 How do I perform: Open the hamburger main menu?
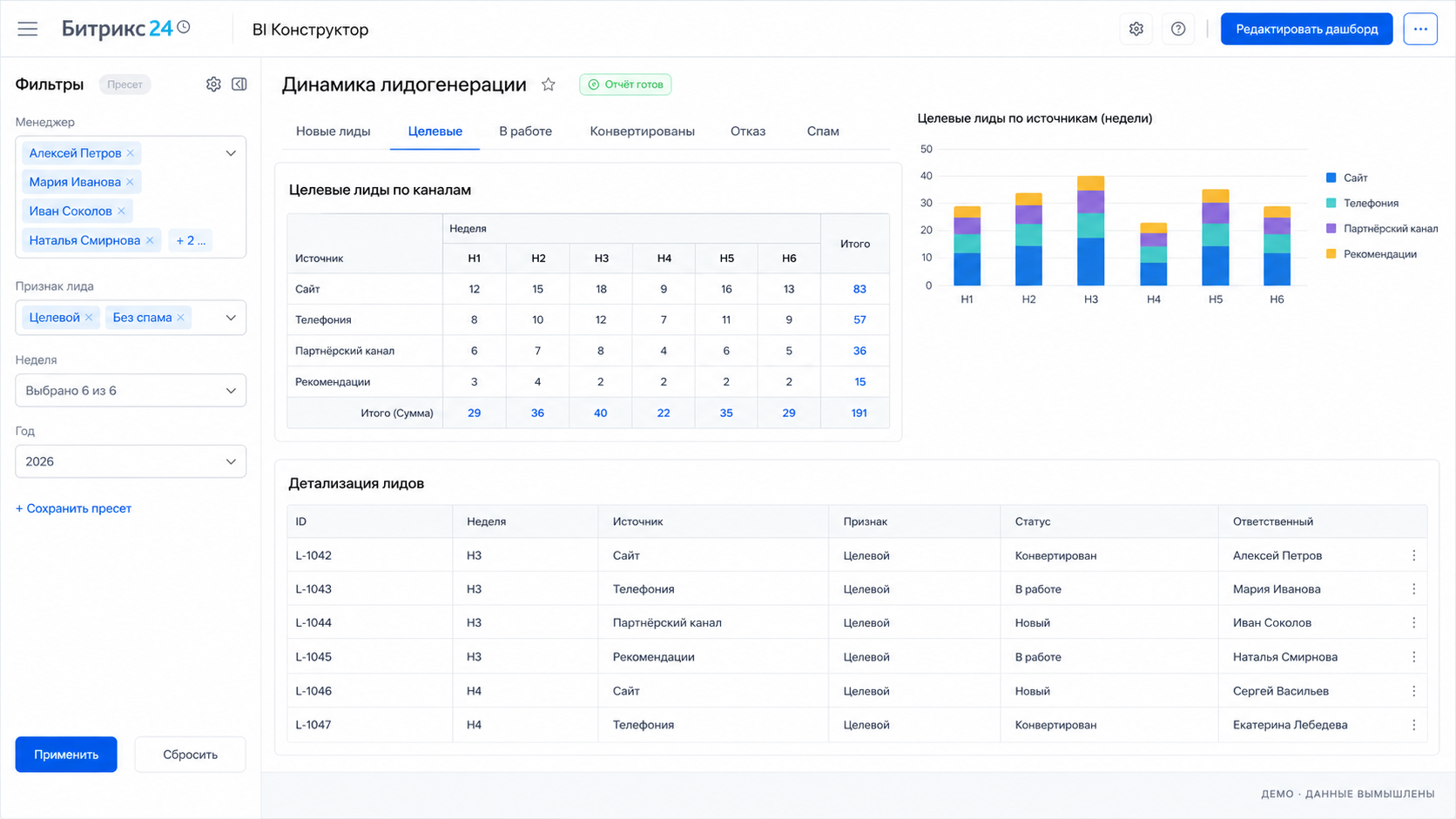(x=28, y=29)
